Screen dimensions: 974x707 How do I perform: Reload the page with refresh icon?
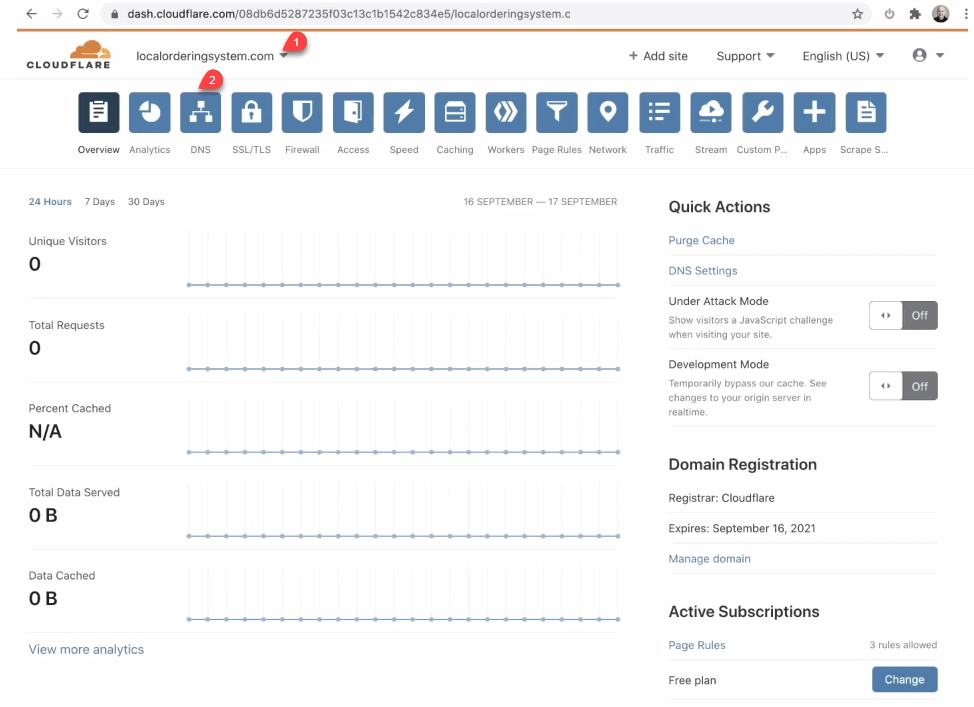(x=83, y=14)
